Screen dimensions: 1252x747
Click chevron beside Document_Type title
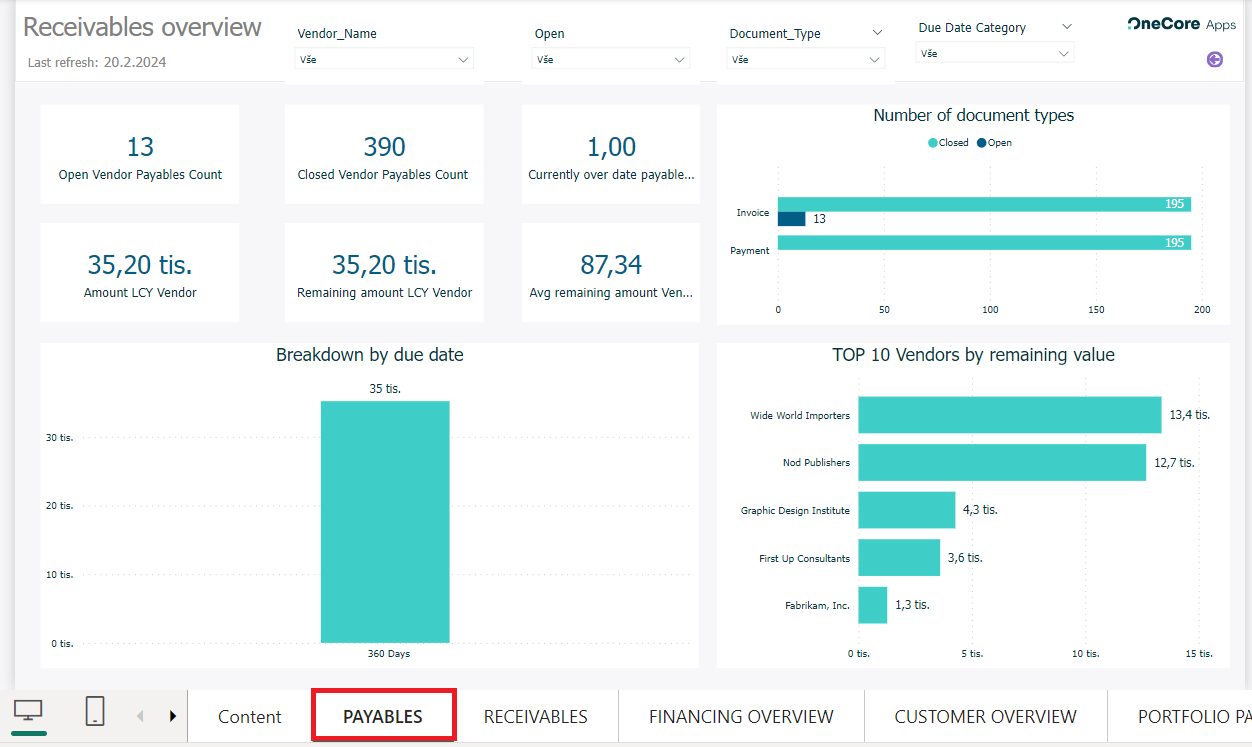(x=877, y=33)
